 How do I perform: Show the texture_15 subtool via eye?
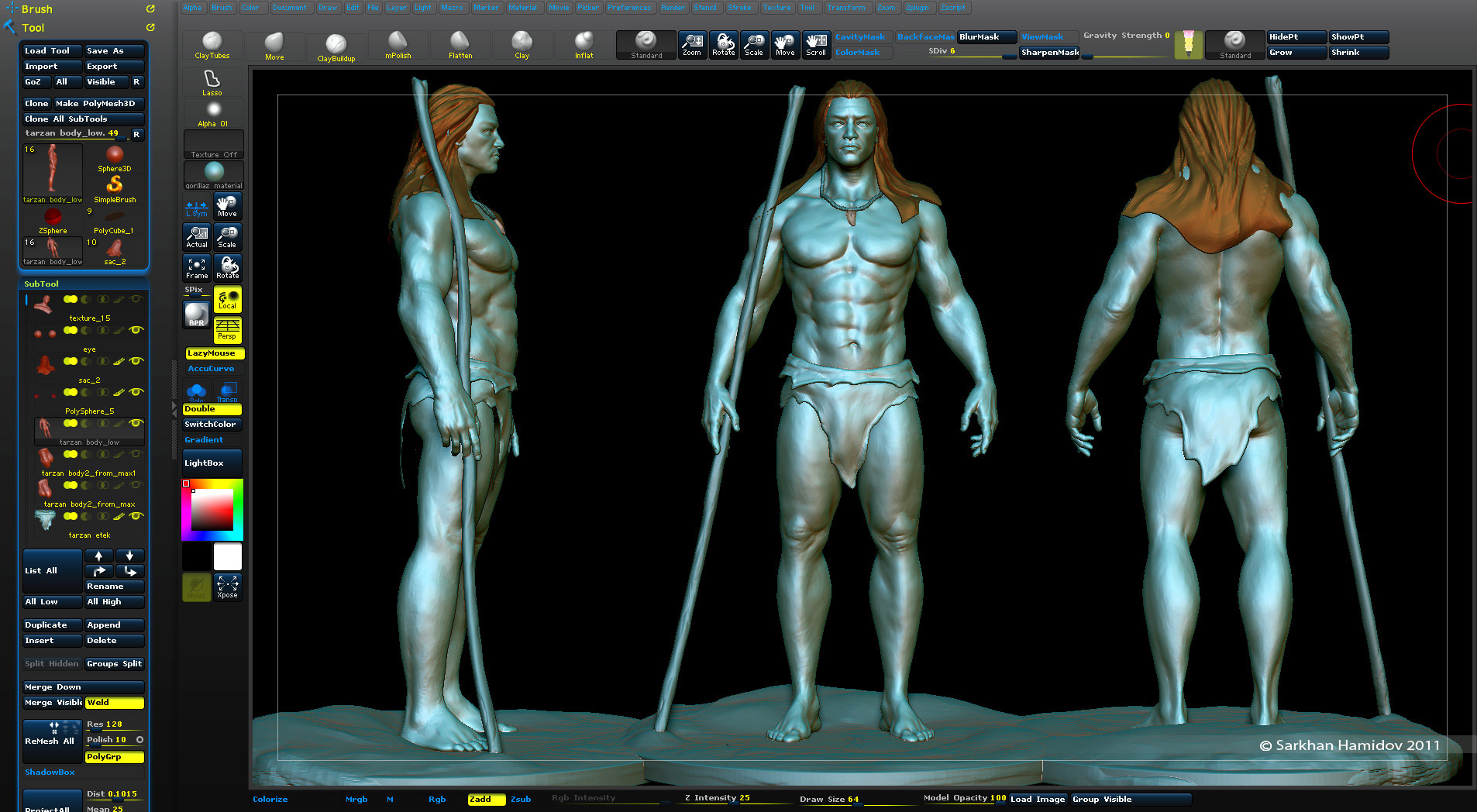coord(136,299)
